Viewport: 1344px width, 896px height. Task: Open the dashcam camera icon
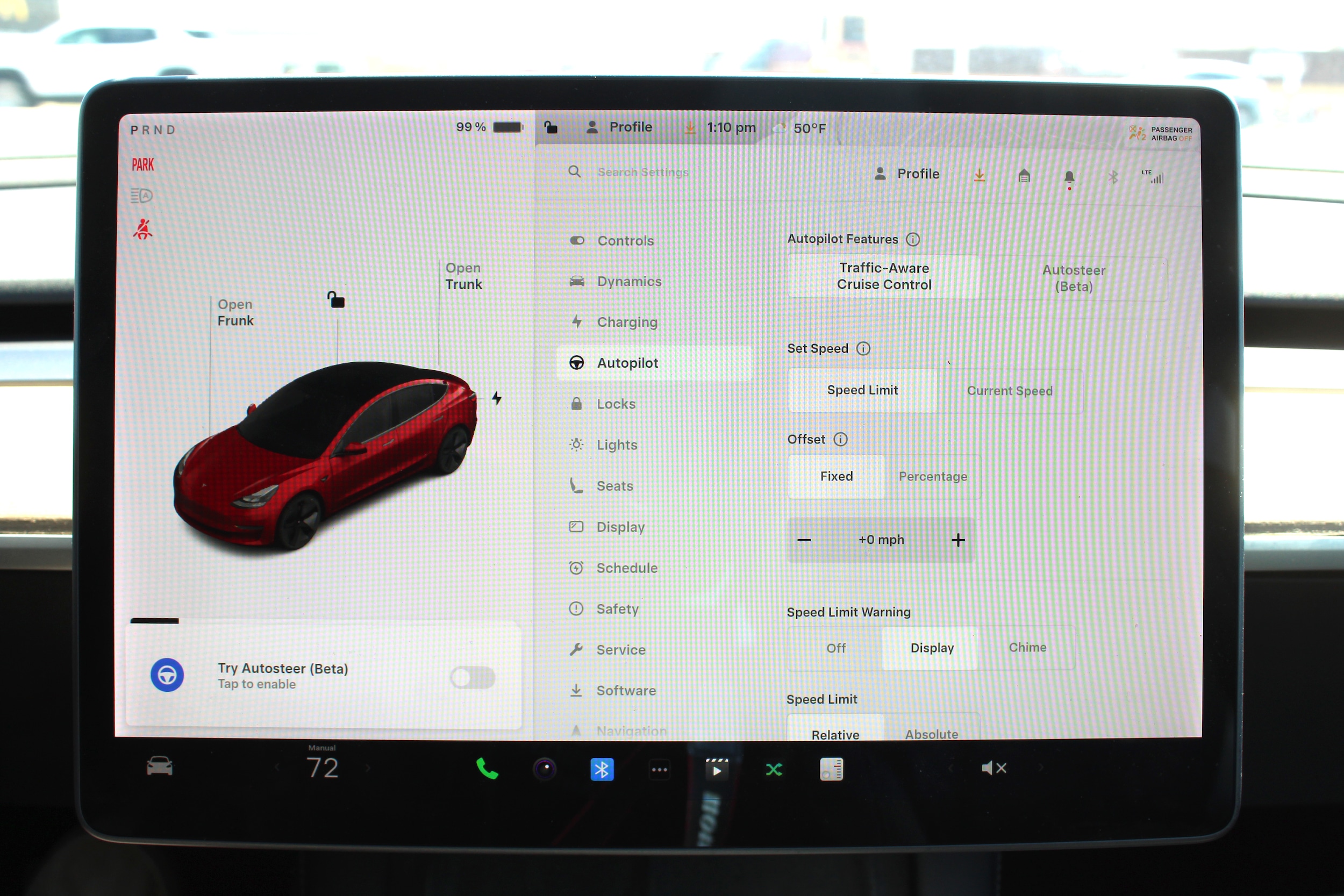point(545,769)
